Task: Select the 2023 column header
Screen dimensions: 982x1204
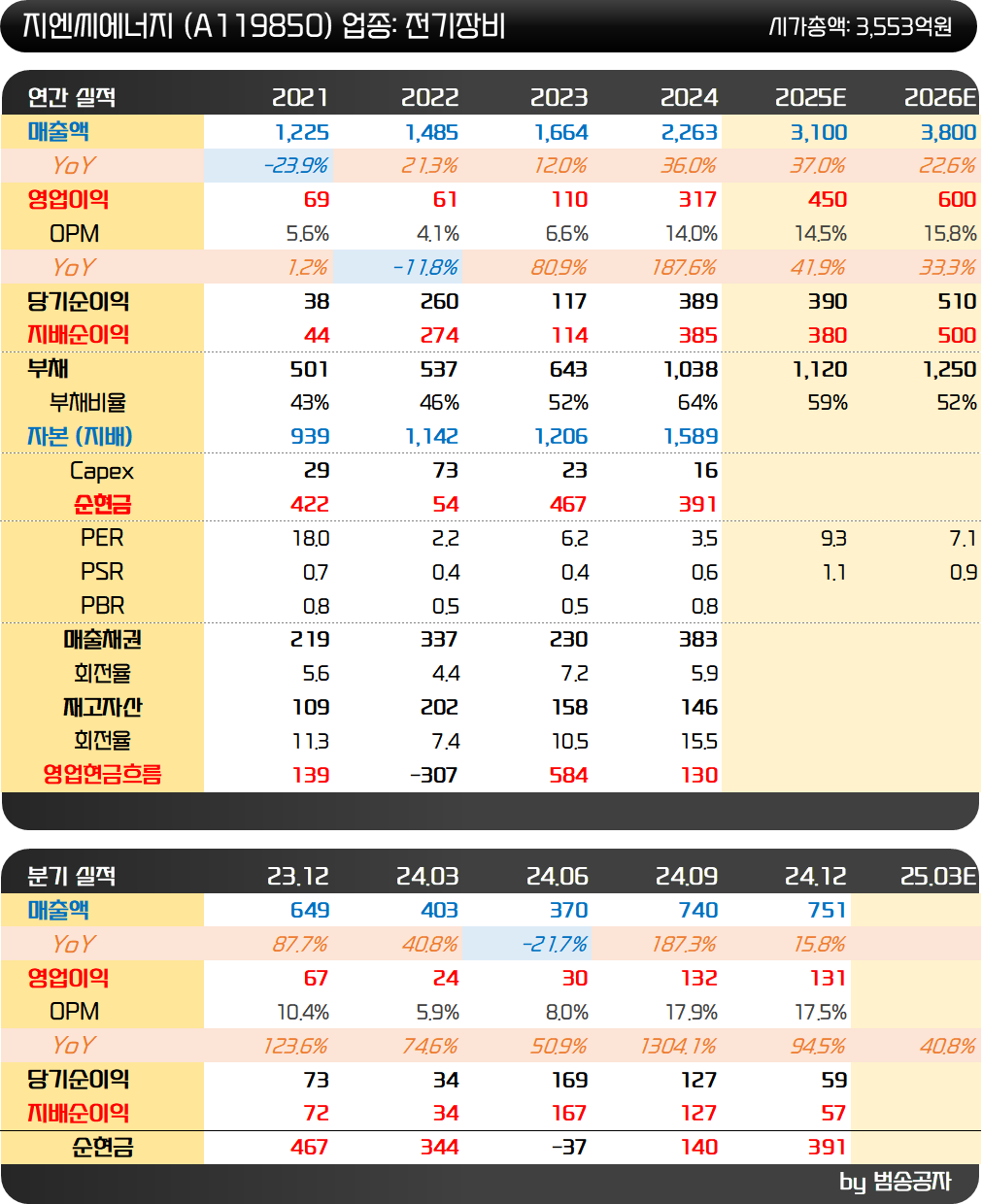Action: point(559,97)
